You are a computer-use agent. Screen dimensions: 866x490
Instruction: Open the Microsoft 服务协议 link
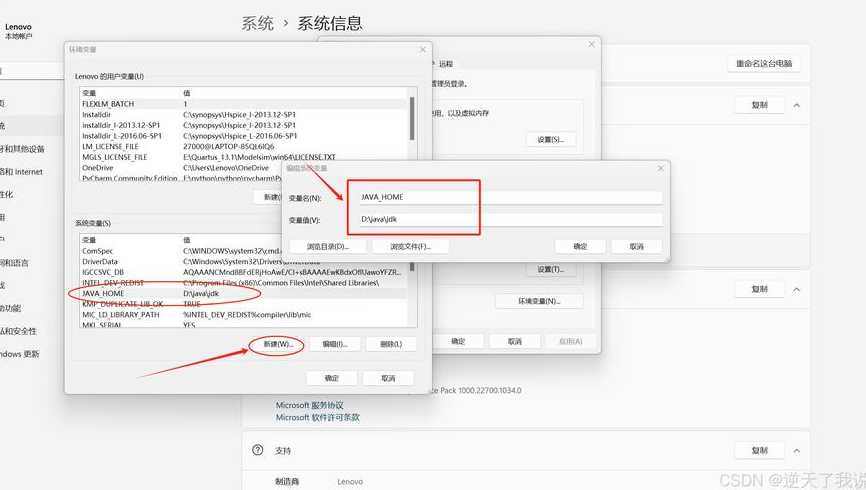coord(309,405)
